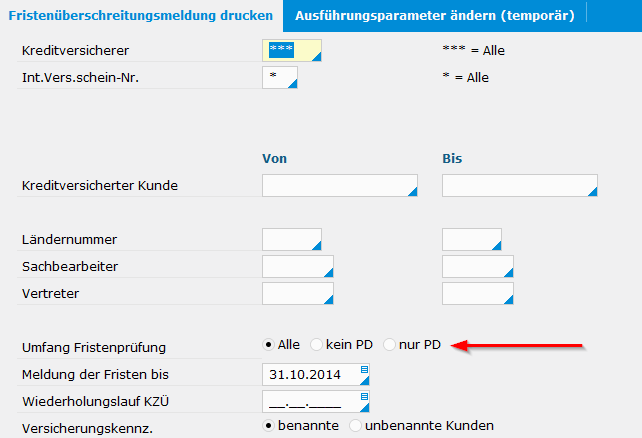Screen dimensions: 642x438
Task: Open value list for Sachbearbeiter Bis field
Action: pyautogui.click(x=509, y=273)
